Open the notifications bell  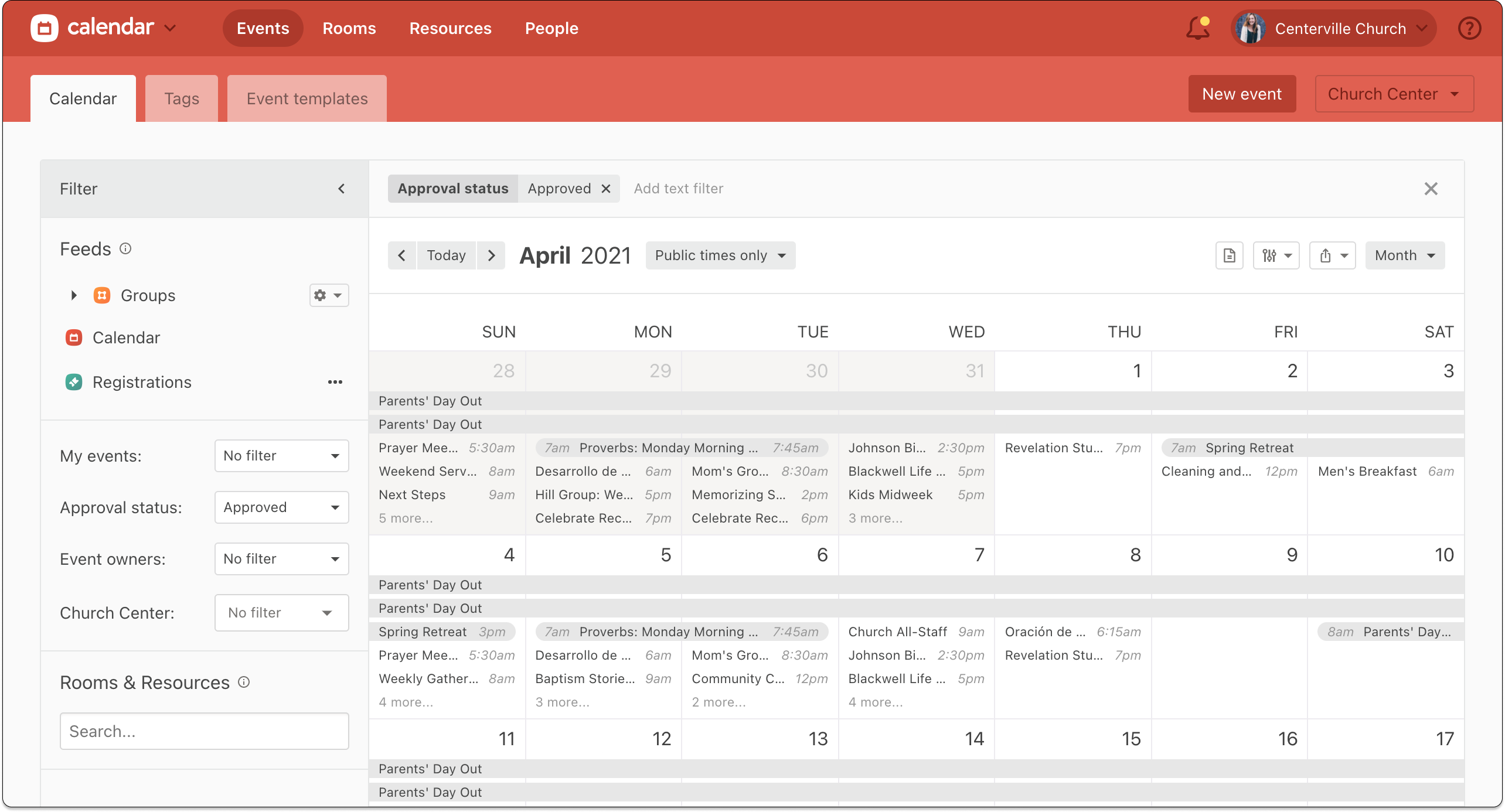point(1196,28)
